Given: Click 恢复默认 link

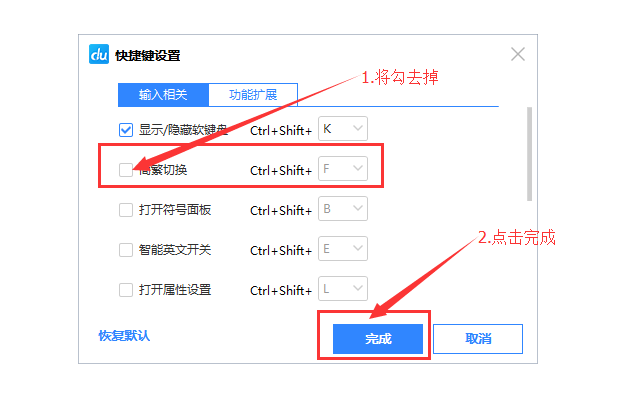Looking at the screenshot, I should coord(124,336).
